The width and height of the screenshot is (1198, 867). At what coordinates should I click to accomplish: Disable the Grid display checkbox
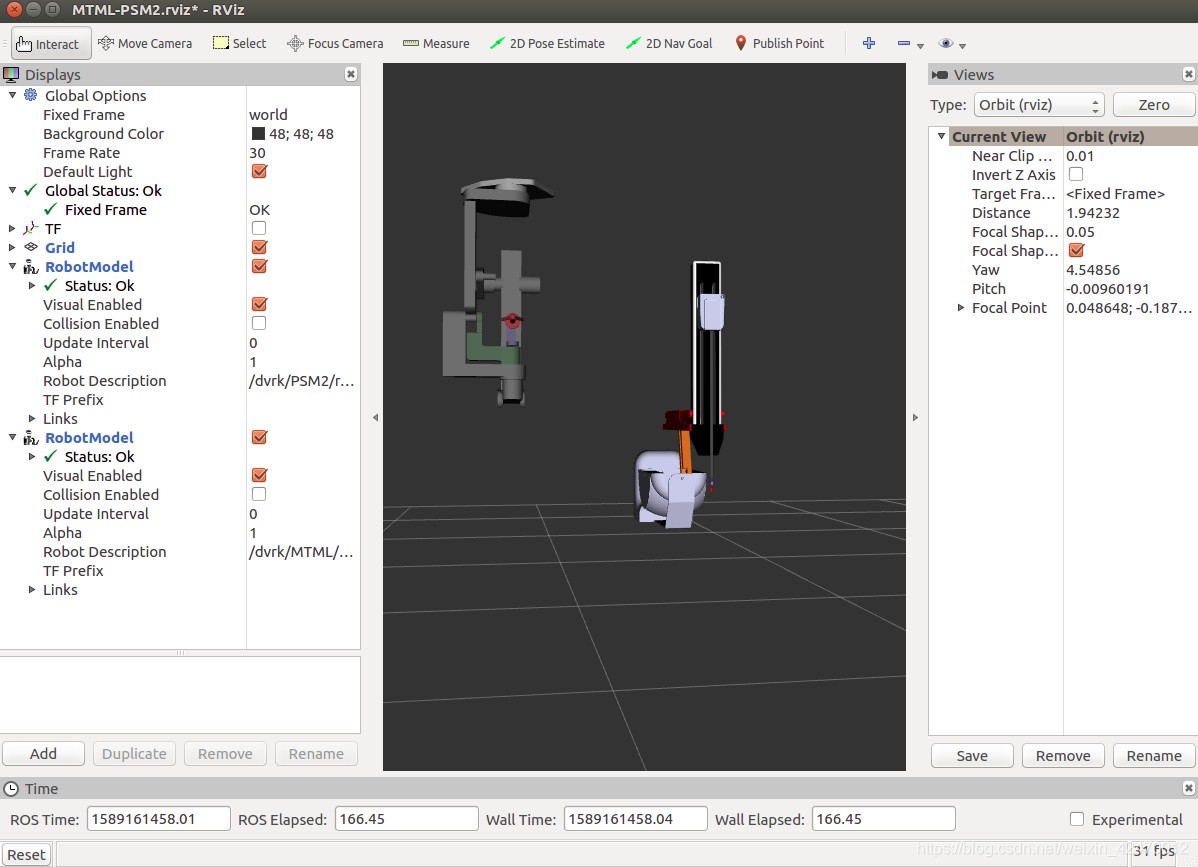pos(260,247)
